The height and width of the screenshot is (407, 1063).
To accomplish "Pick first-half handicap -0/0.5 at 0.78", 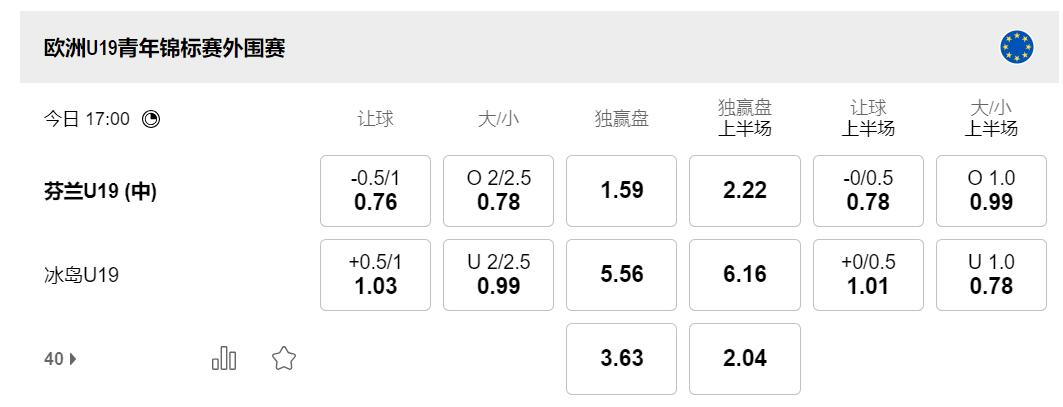I will [868, 191].
